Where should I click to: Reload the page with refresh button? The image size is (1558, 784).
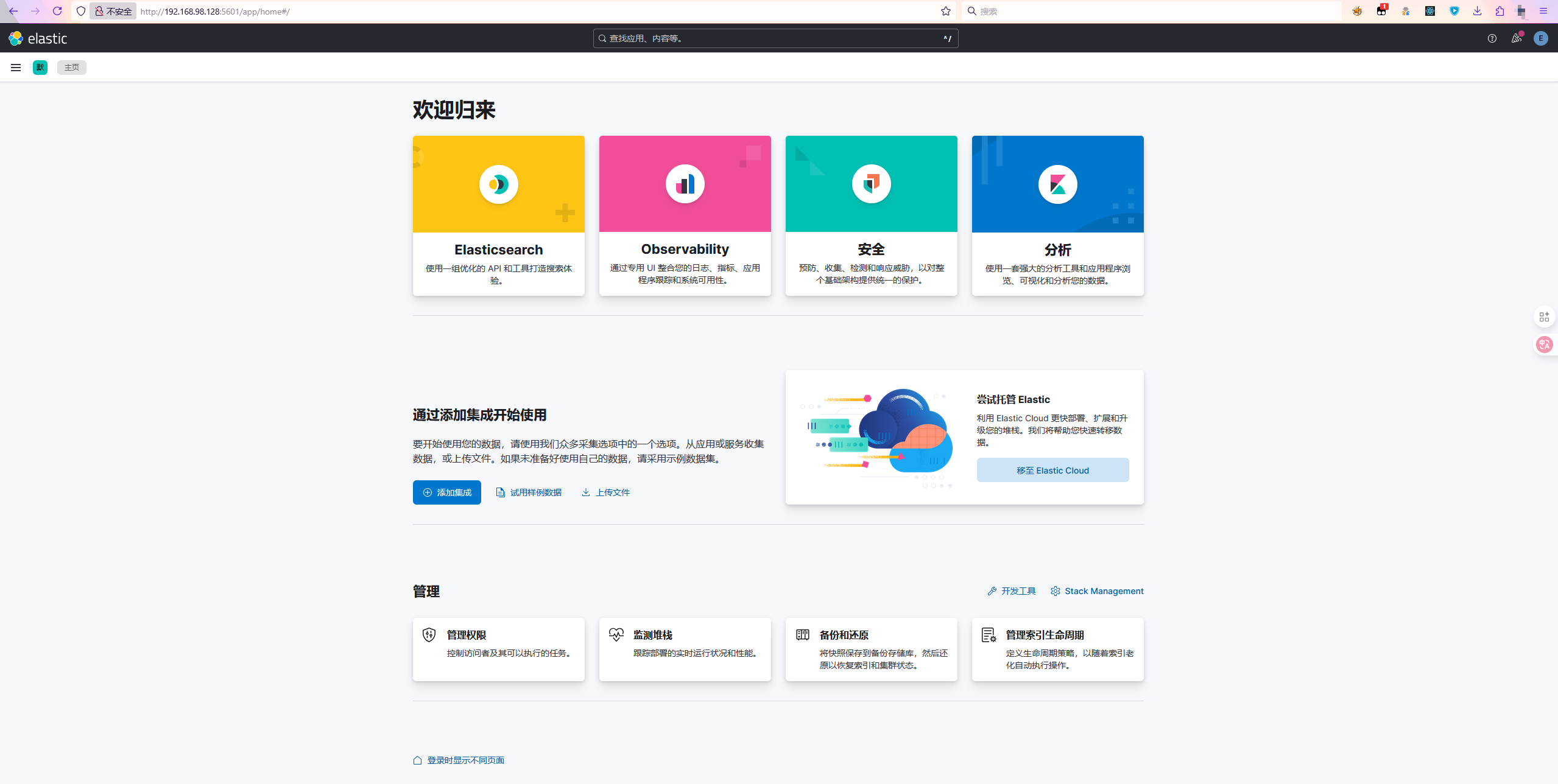[x=57, y=11]
